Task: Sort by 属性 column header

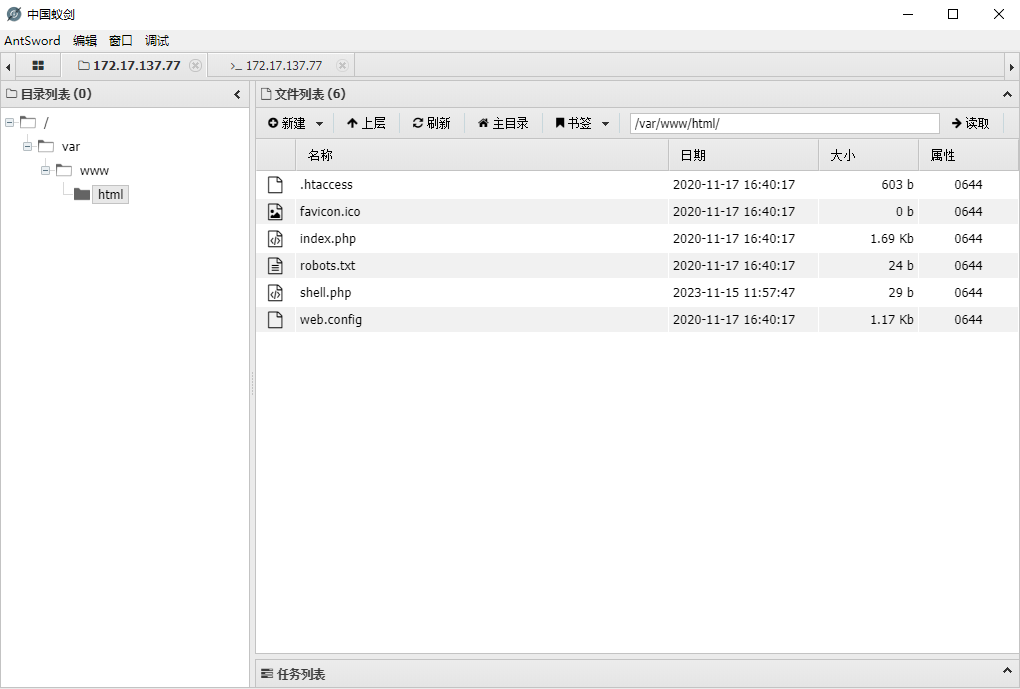Action: coord(969,155)
